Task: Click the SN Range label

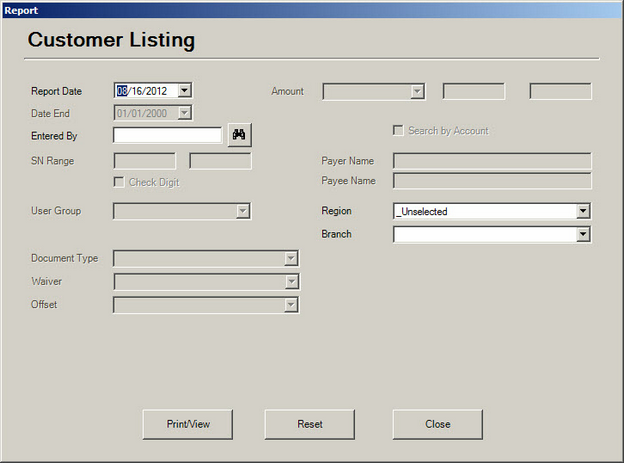Action: coord(53,161)
